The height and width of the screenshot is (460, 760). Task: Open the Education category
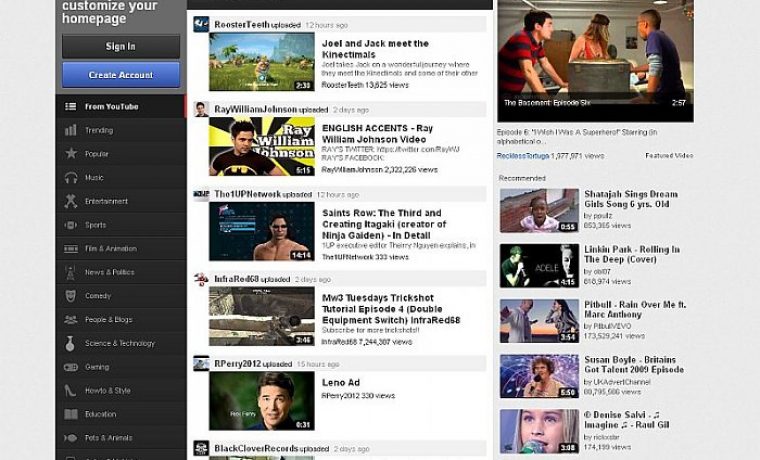pyautogui.click(x=121, y=414)
